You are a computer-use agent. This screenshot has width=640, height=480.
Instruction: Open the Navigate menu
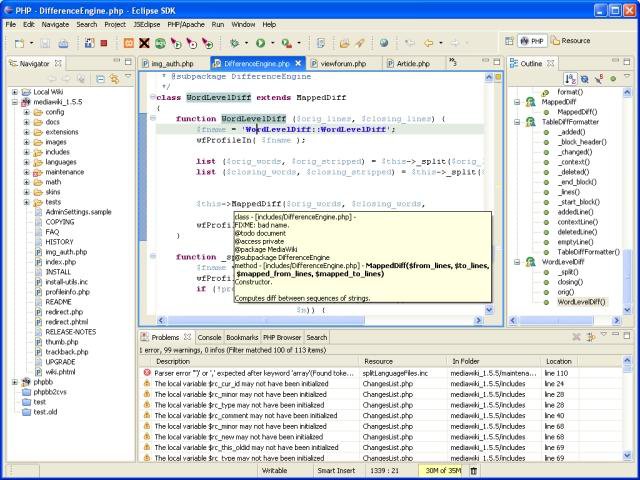coord(55,22)
